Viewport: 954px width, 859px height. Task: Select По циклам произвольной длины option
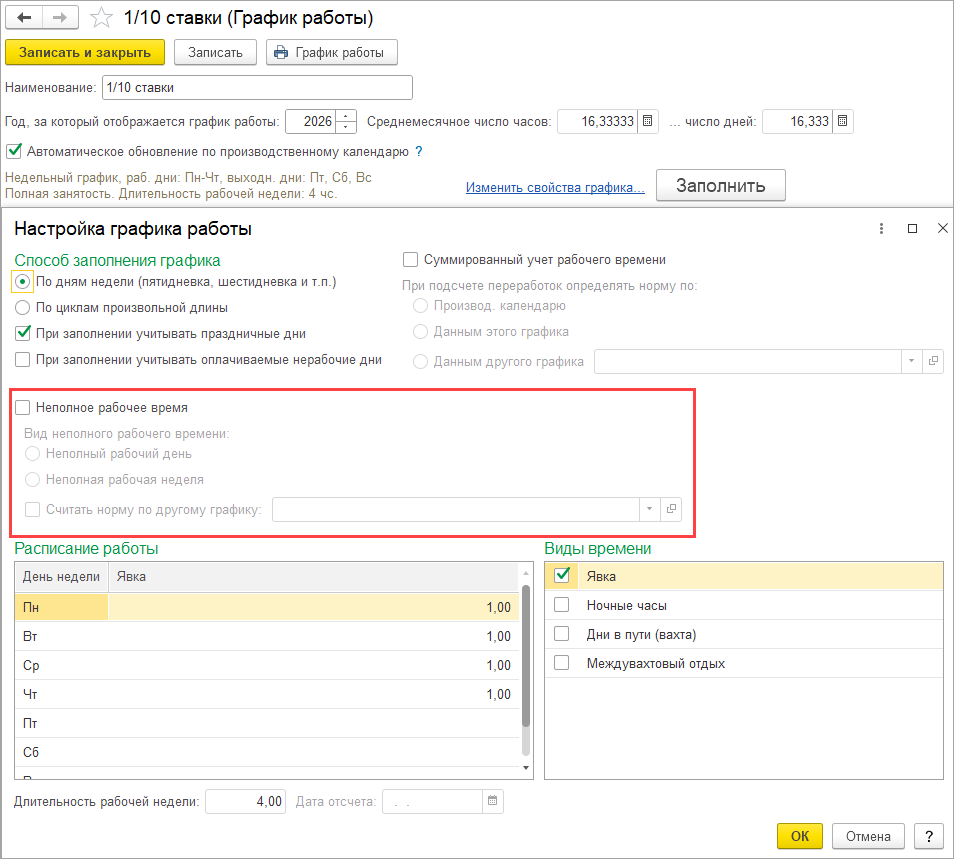click(x=22, y=308)
